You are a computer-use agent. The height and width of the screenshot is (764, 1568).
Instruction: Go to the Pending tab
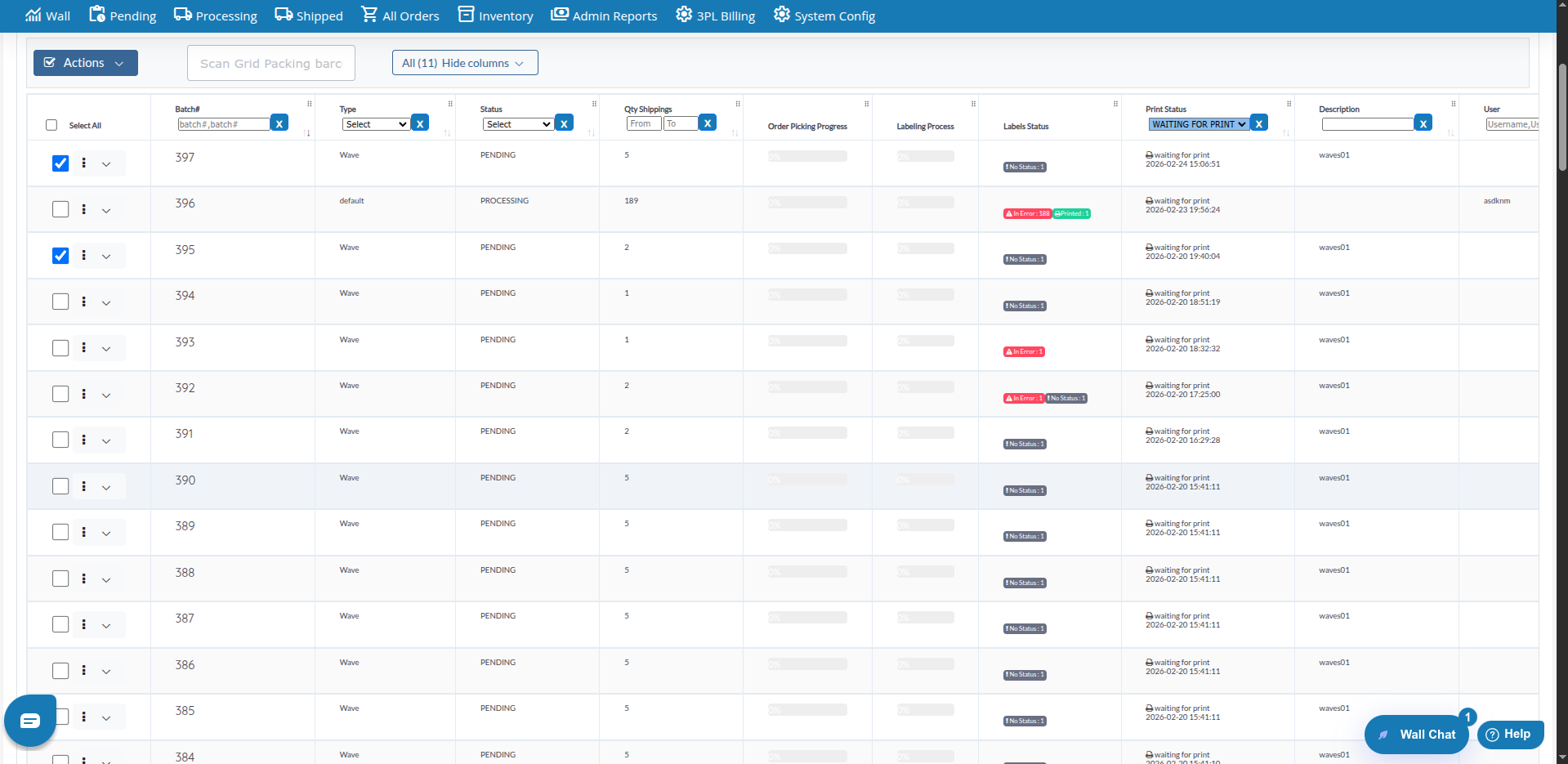(x=123, y=16)
